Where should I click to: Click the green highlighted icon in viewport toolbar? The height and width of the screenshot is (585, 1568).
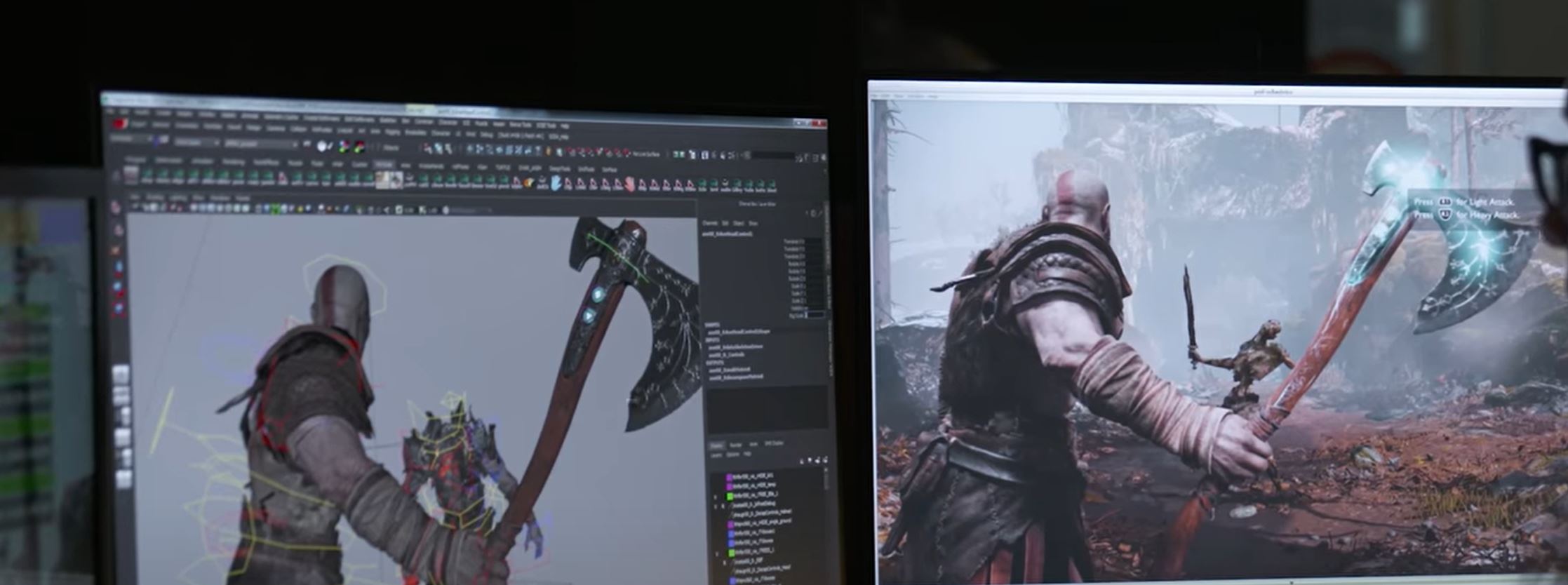click(274, 208)
